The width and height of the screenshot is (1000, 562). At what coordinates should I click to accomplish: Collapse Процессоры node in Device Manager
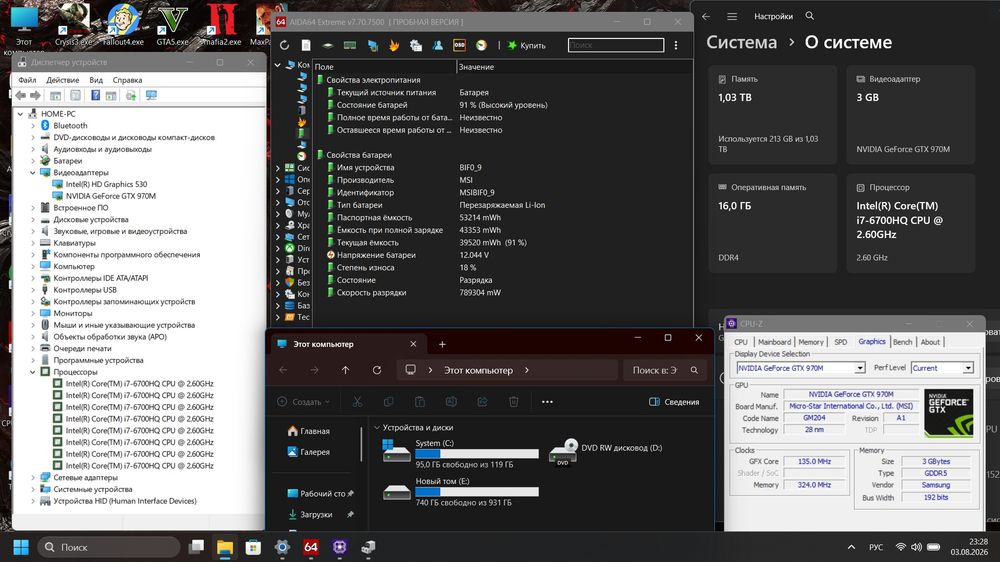click(x=33, y=372)
